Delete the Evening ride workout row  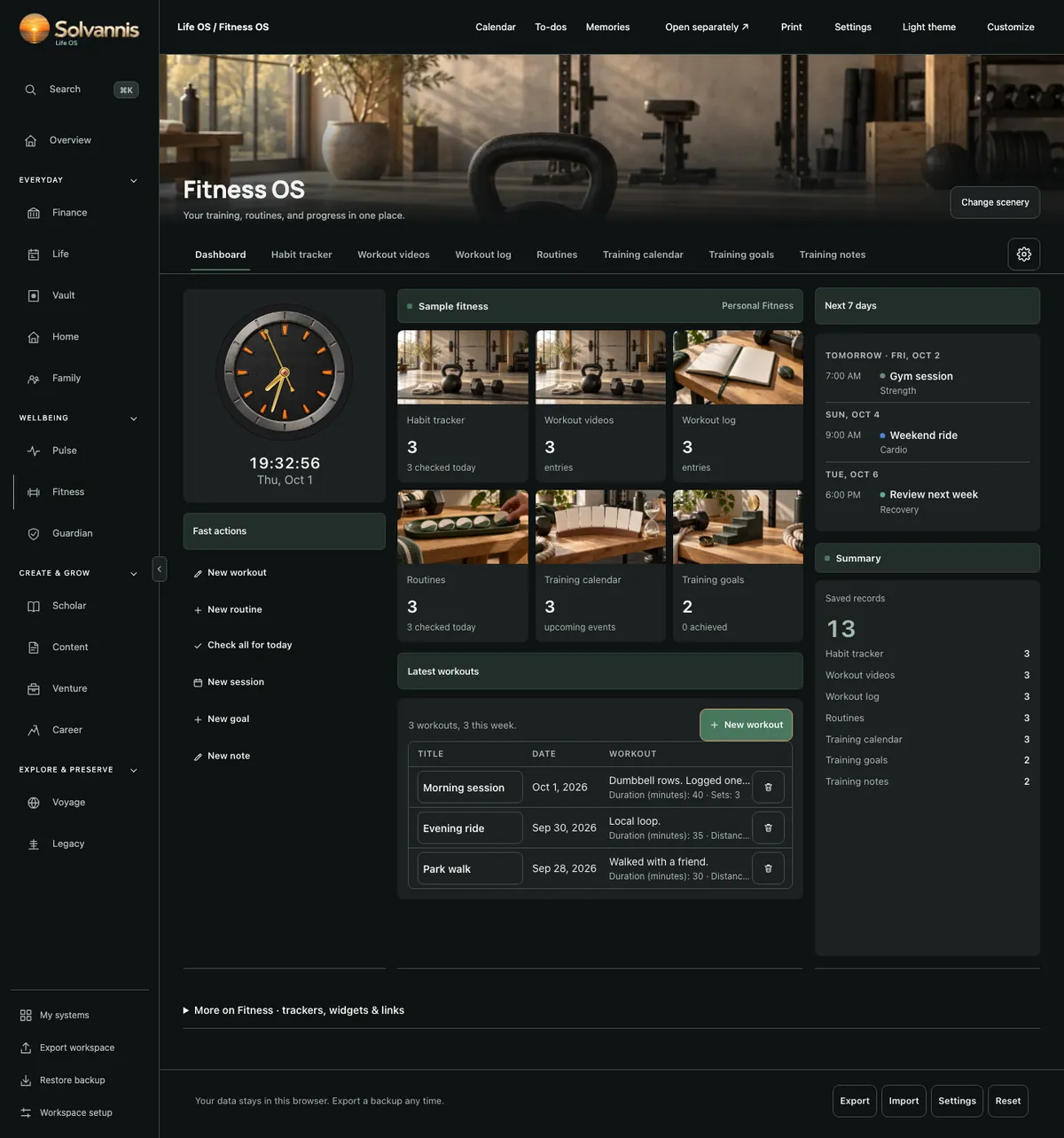768,828
